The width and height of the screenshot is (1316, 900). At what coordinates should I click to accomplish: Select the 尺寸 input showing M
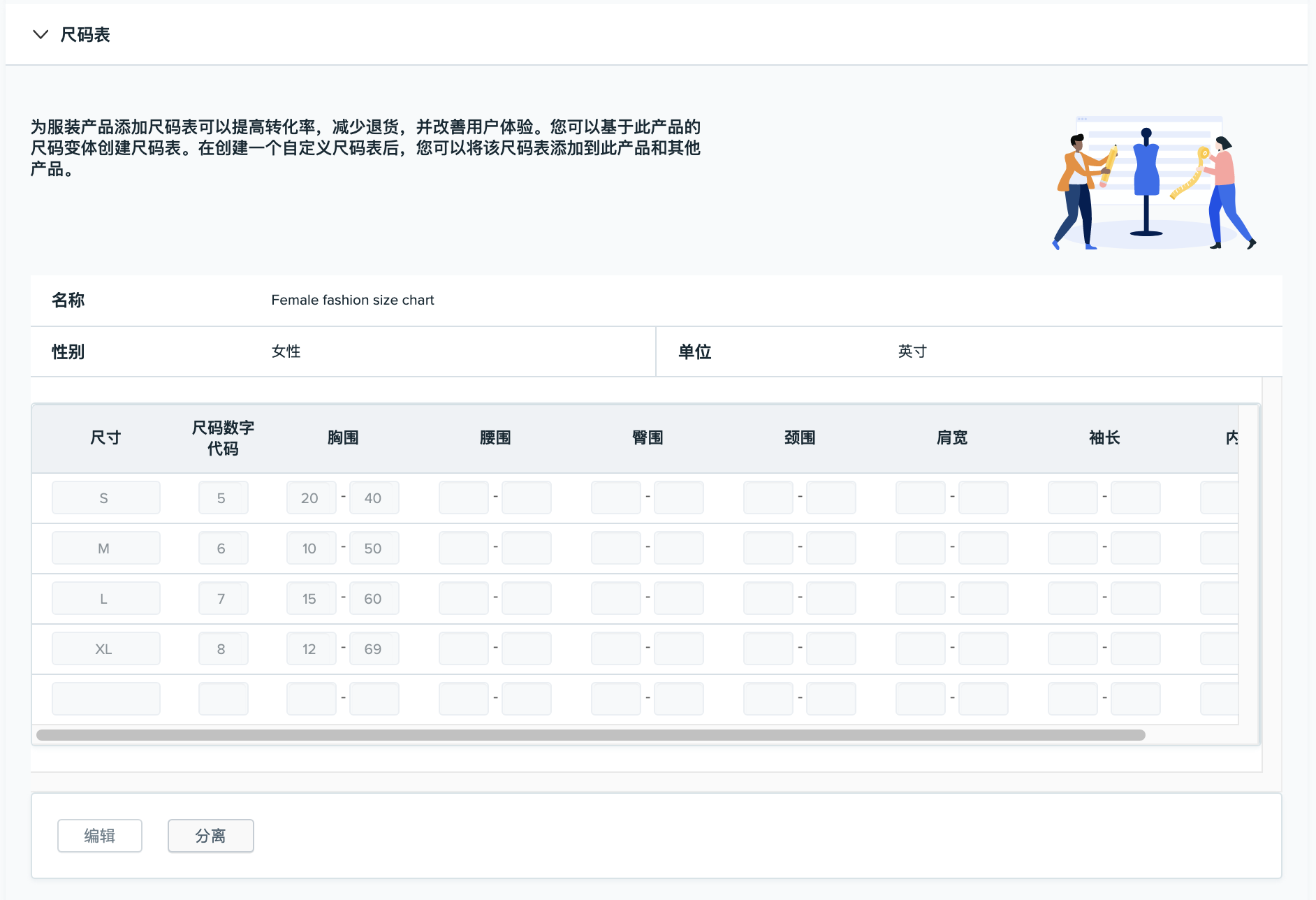(x=105, y=548)
